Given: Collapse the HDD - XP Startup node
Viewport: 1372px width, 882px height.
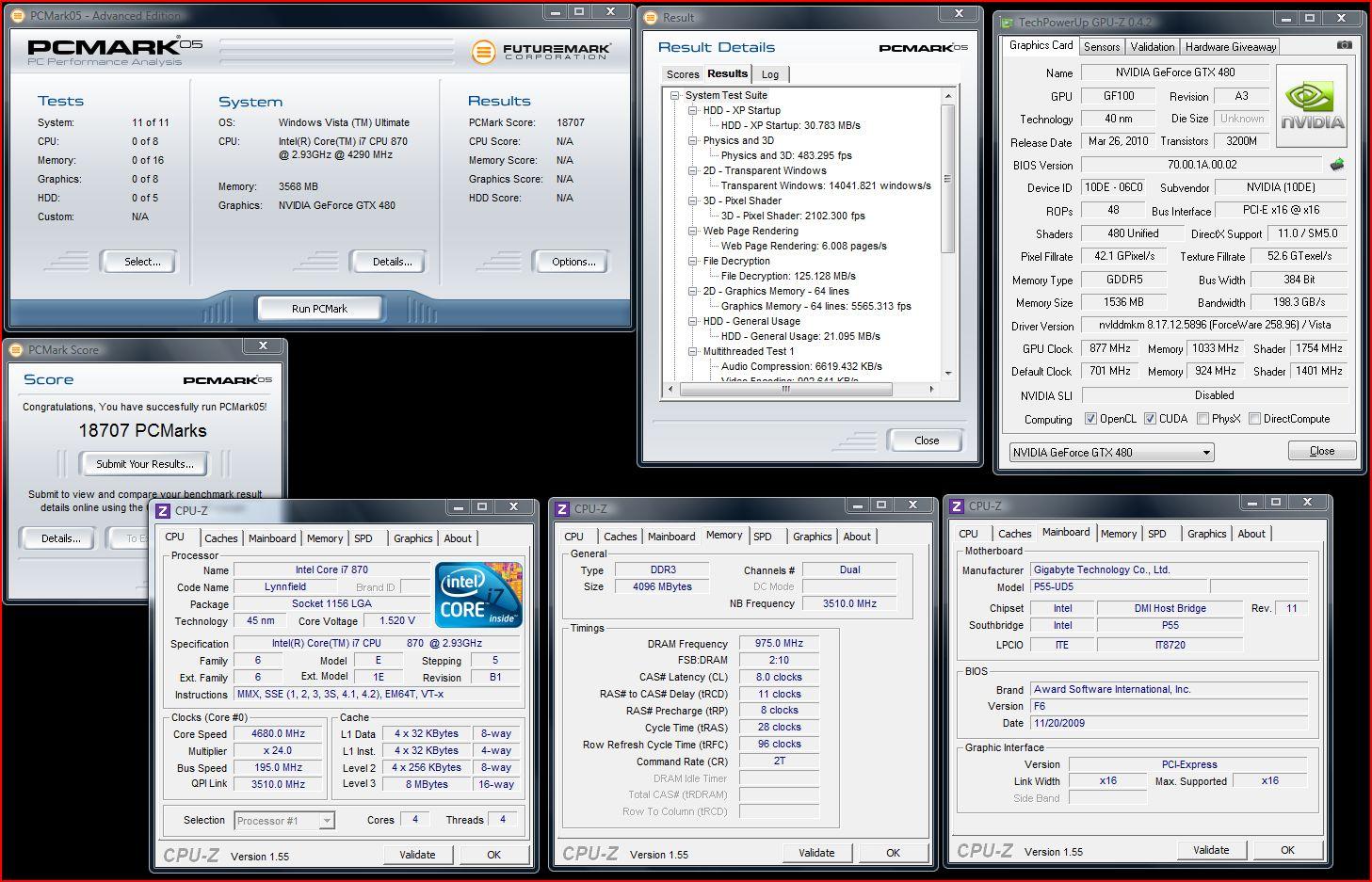Looking at the screenshot, I should point(693,110).
